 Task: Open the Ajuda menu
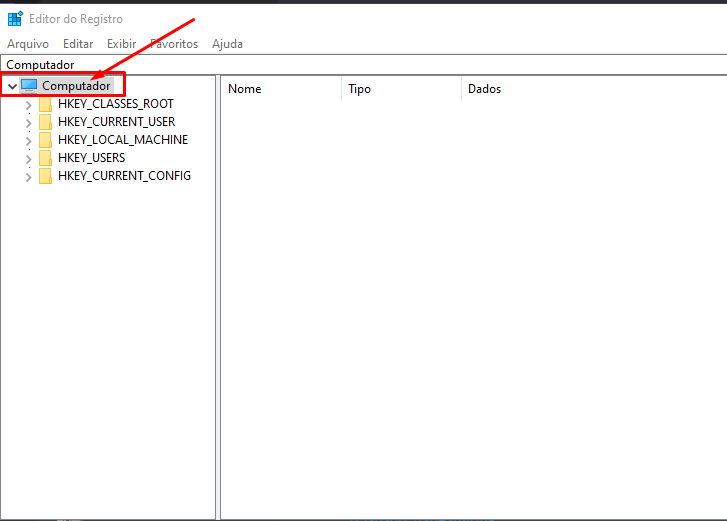(227, 44)
